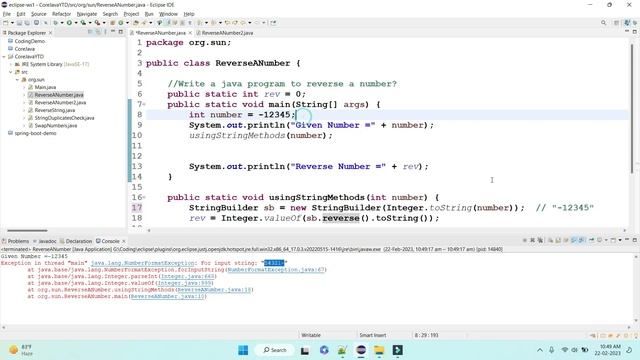Image resolution: width=640 pixels, height=360 pixels.
Task: Expand the JRE System Library node
Action: pyautogui.click(x=11, y=64)
